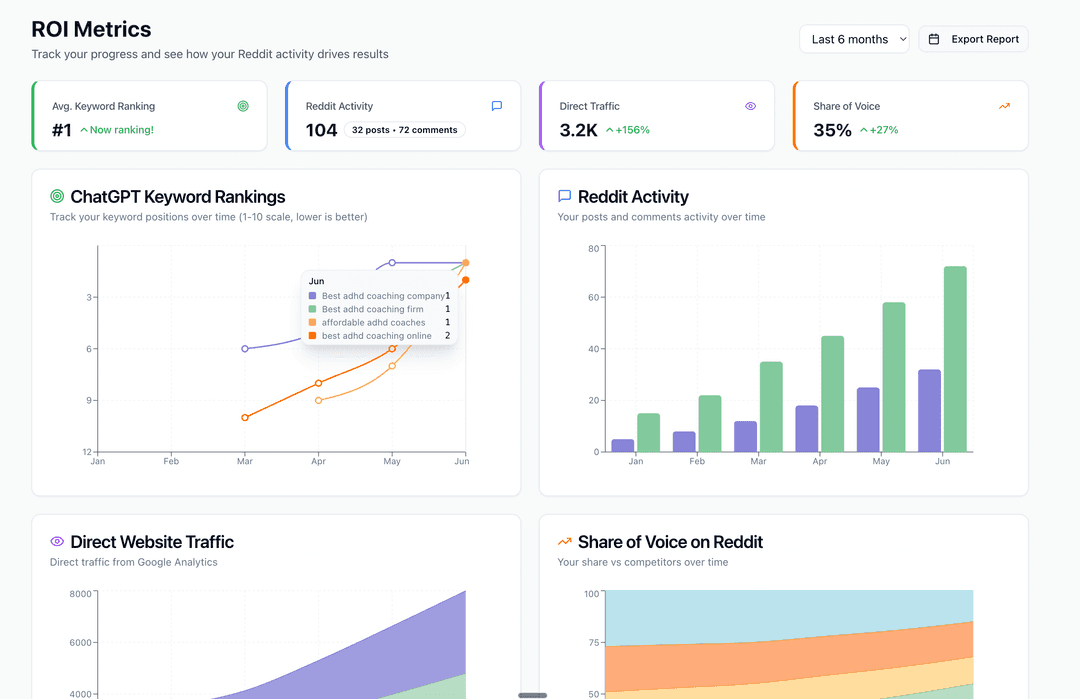Click the green January bar in Reddit Activity chart

tap(648, 432)
